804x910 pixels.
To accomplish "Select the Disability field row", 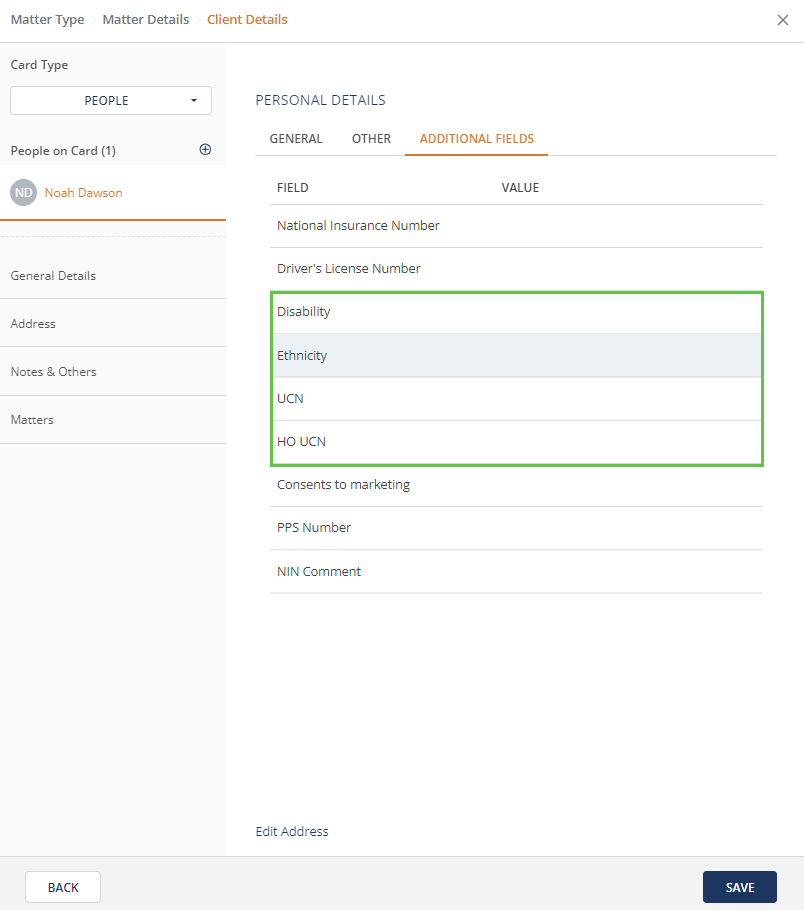I will (516, 312).
